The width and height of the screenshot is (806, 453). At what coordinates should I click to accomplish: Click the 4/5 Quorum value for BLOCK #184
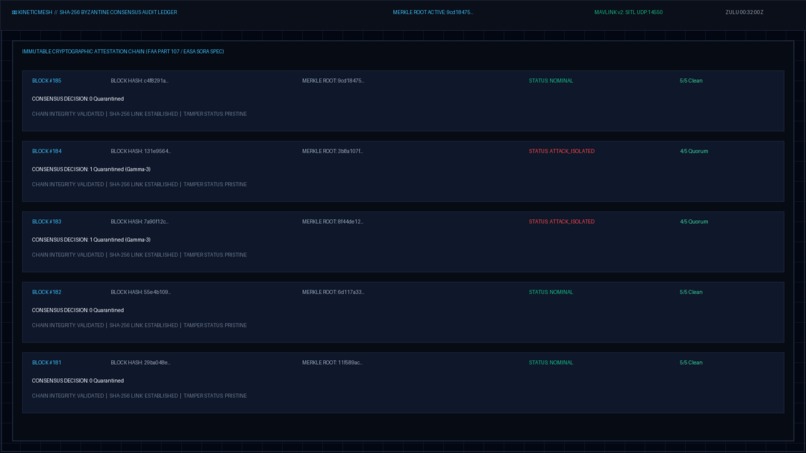pyautogui.click(x=693, y=151)
